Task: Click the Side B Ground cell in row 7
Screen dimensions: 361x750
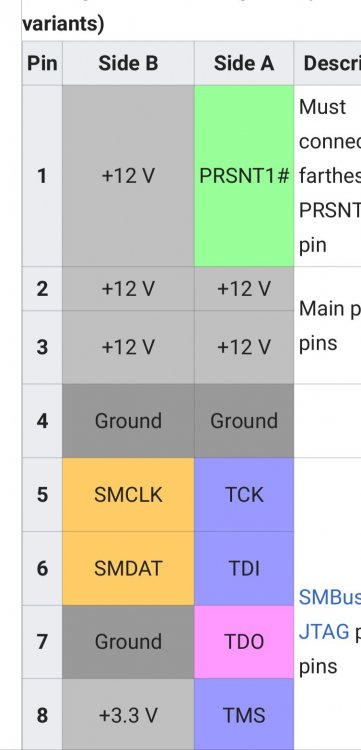Action: tap(128, 642)
